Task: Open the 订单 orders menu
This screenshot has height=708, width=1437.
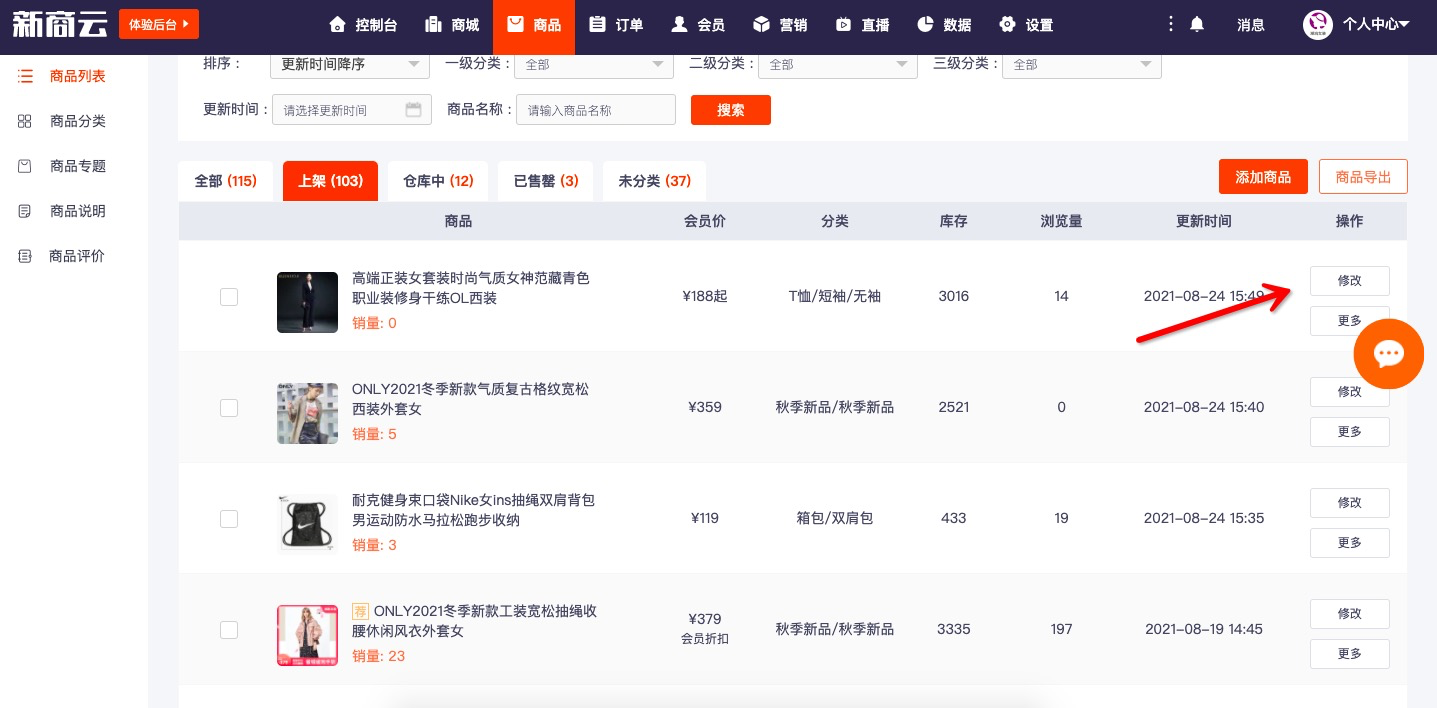Action: pyautogui.click(x=616, y=25)
